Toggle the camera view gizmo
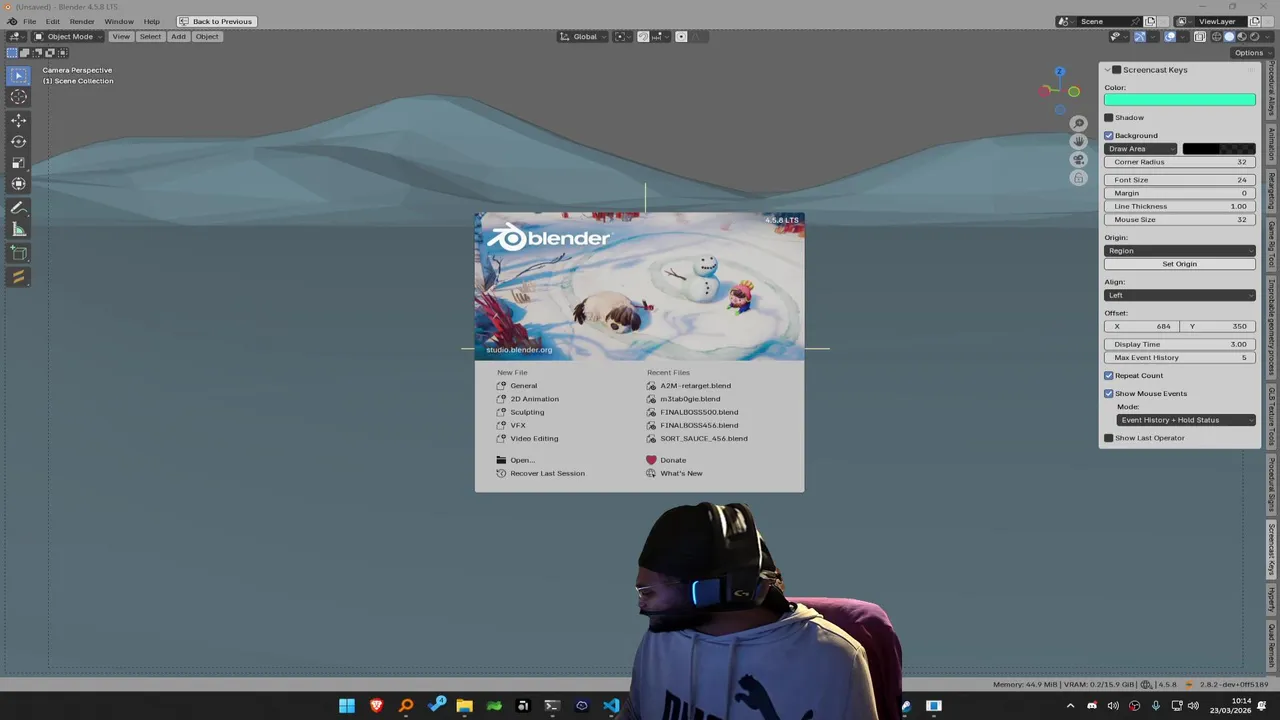This screenshot has height=720, width=1280. point(1078,160)
